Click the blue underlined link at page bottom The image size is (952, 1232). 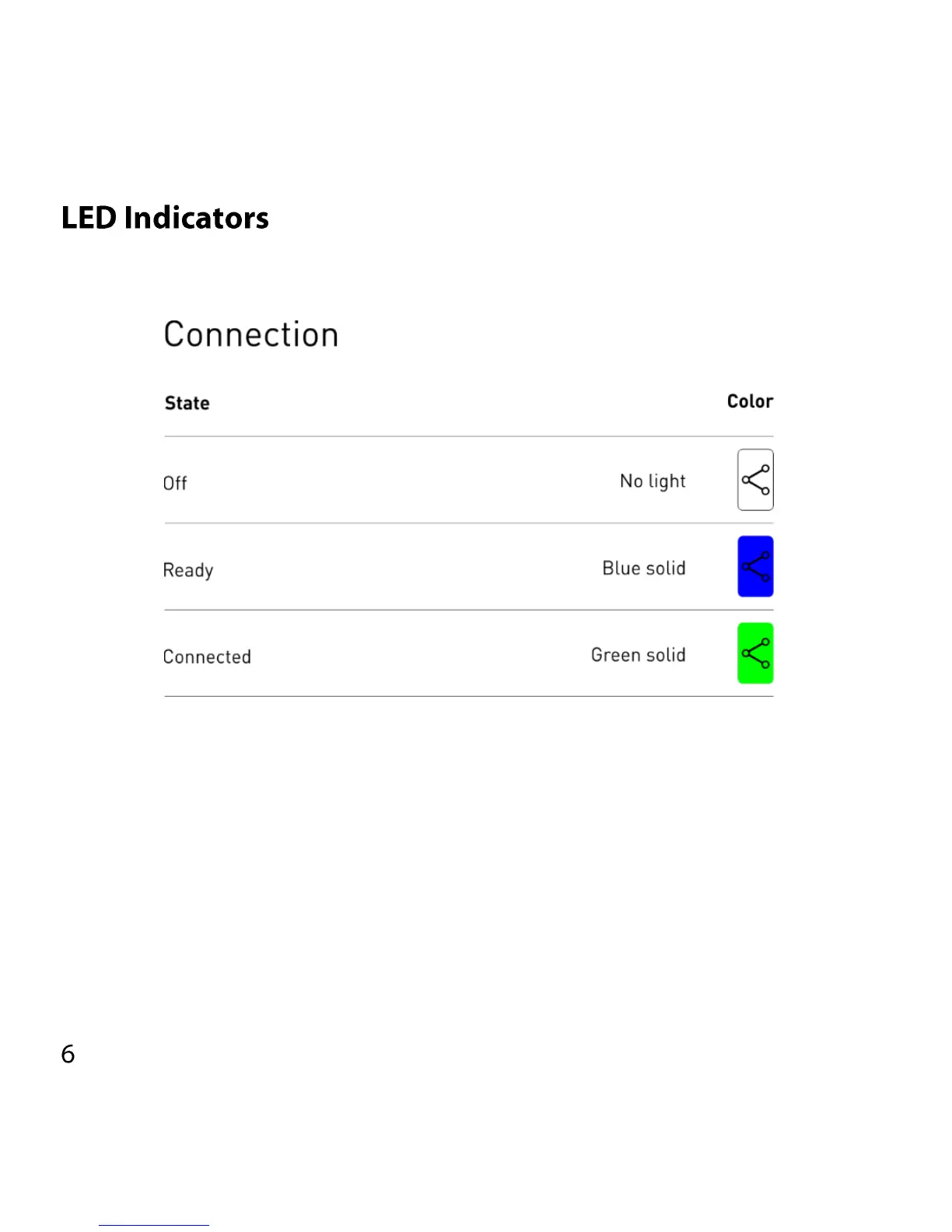(154, 1225)
